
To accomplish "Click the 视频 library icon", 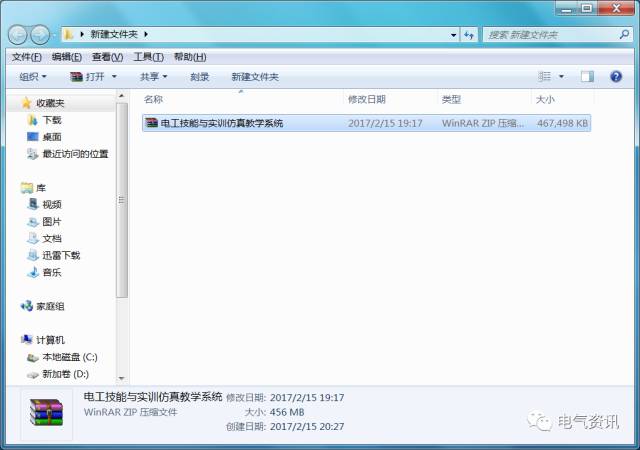I will [33, 204].
